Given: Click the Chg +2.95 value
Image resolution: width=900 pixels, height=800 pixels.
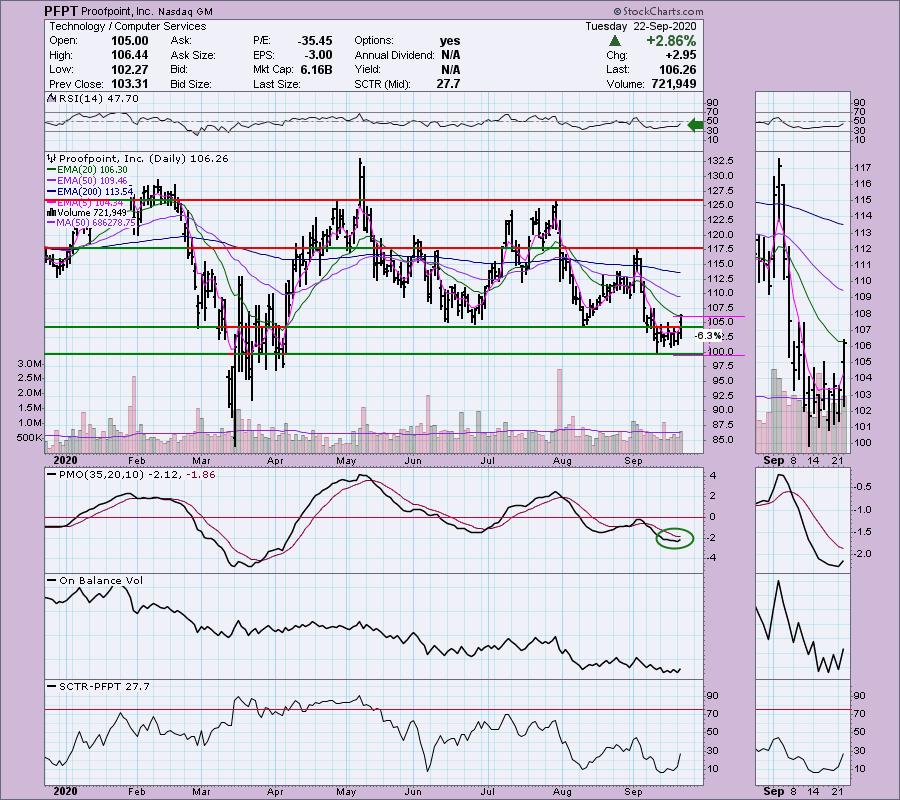Looking at the screenshot, I should tap(681, 55).
